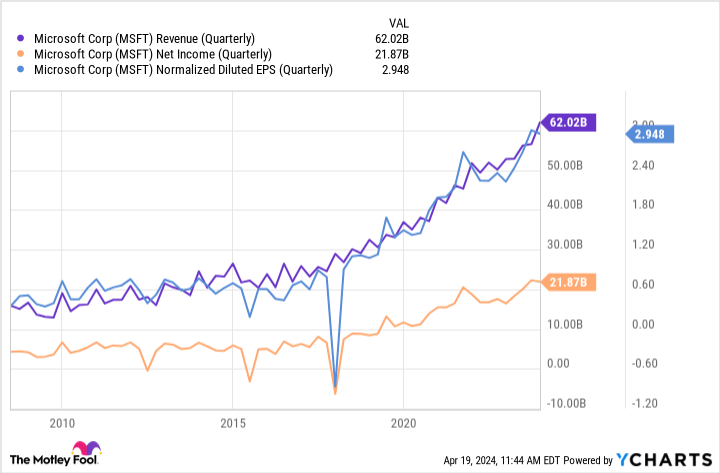Click the 2010 x-axis label

pos(62,422)
